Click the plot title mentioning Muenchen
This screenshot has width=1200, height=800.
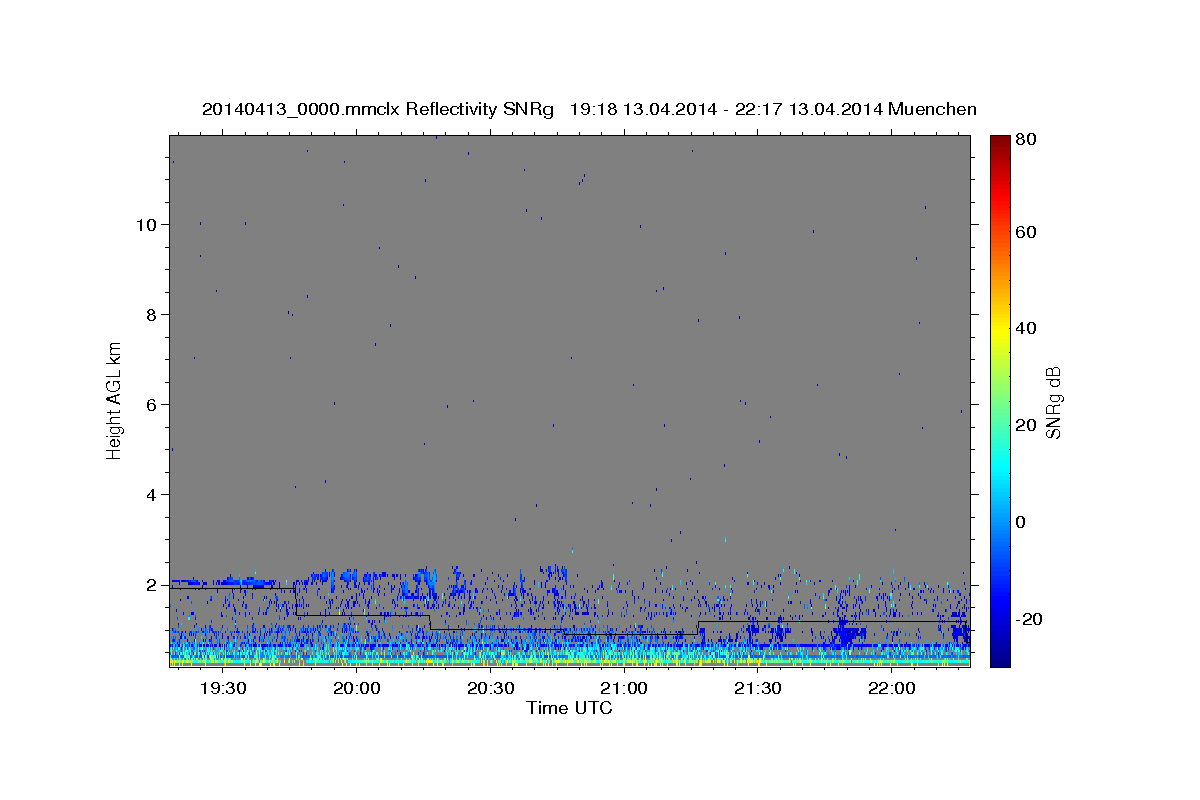point(589,109)
